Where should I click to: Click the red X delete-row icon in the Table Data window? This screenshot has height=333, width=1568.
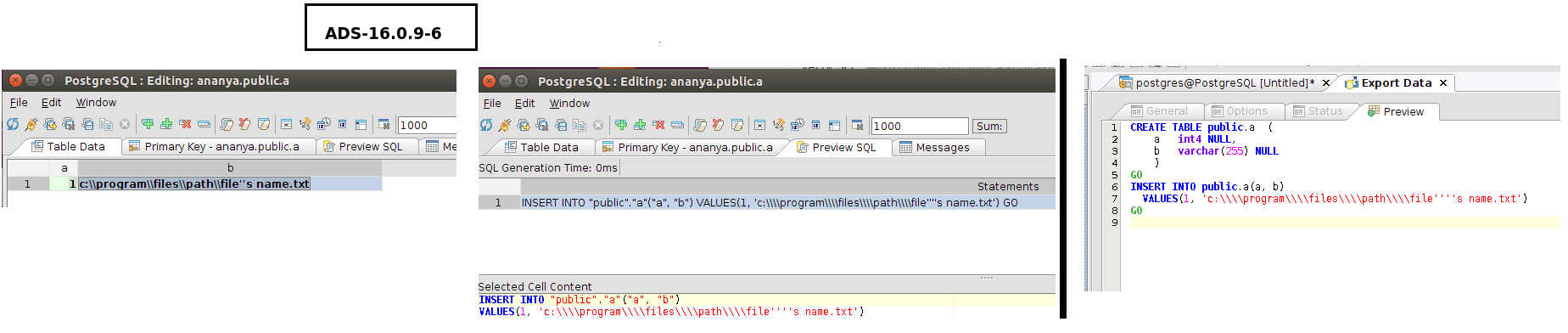click(x=185, y=124)
